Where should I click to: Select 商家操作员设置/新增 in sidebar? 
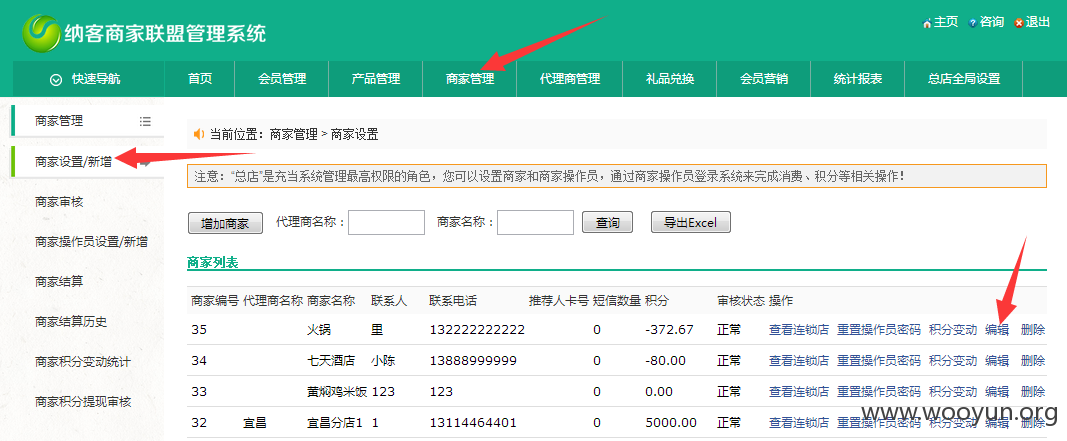click(x=91, y=242)
